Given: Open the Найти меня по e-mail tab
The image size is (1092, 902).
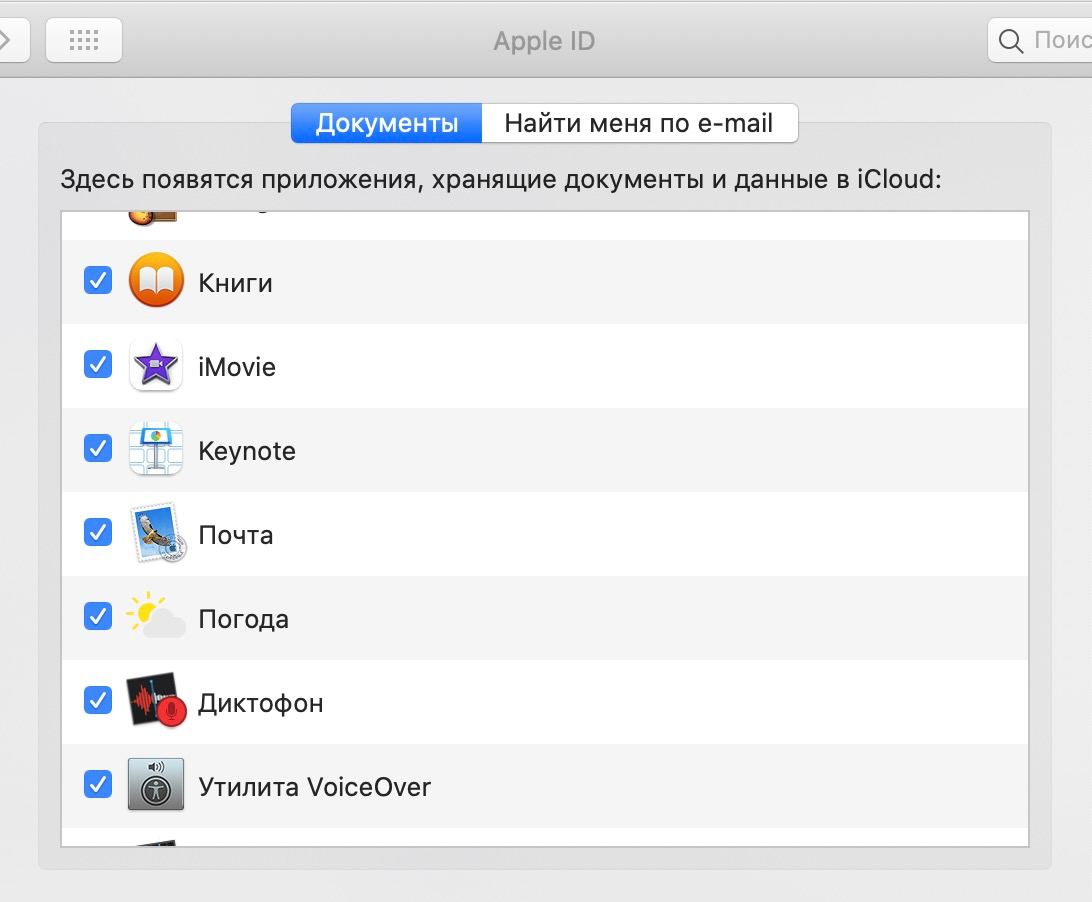Looking at the screenshot, I should pyautogui.click(x=639, y=123).
